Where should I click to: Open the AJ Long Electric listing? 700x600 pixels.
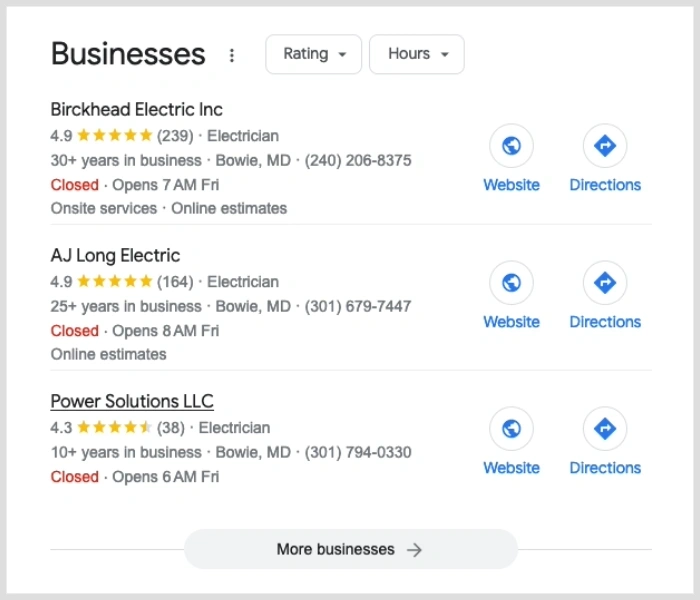point(115,255)
